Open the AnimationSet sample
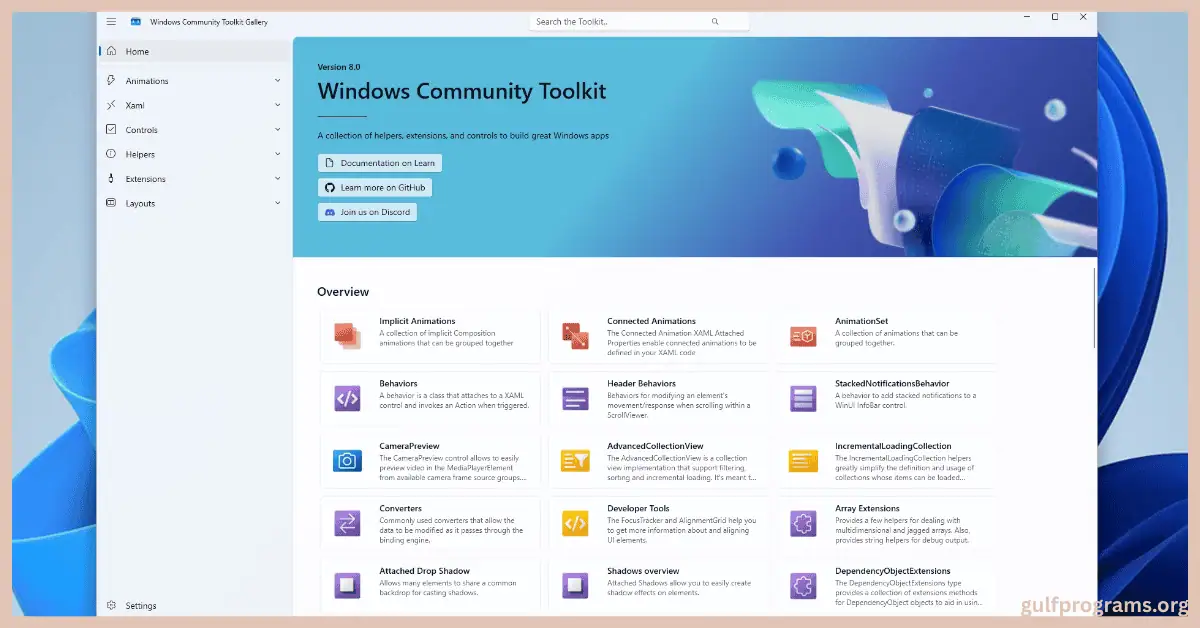The height and width of the screenshot is (628, 1200). click(802, 335)
